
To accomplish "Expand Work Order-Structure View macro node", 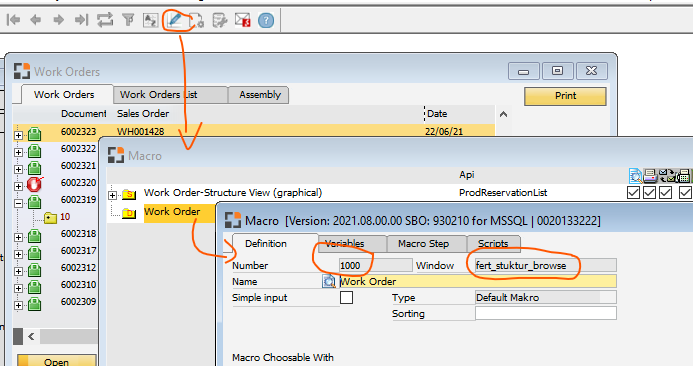I will tap(112, 195).
